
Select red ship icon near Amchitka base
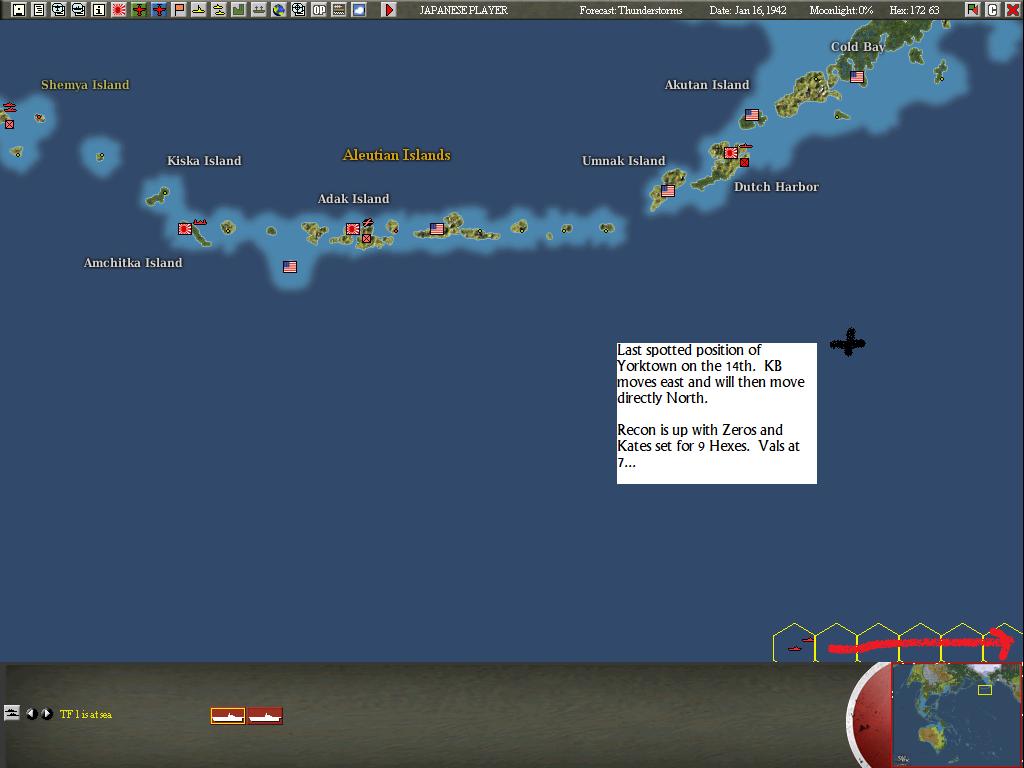pos(200,222)
